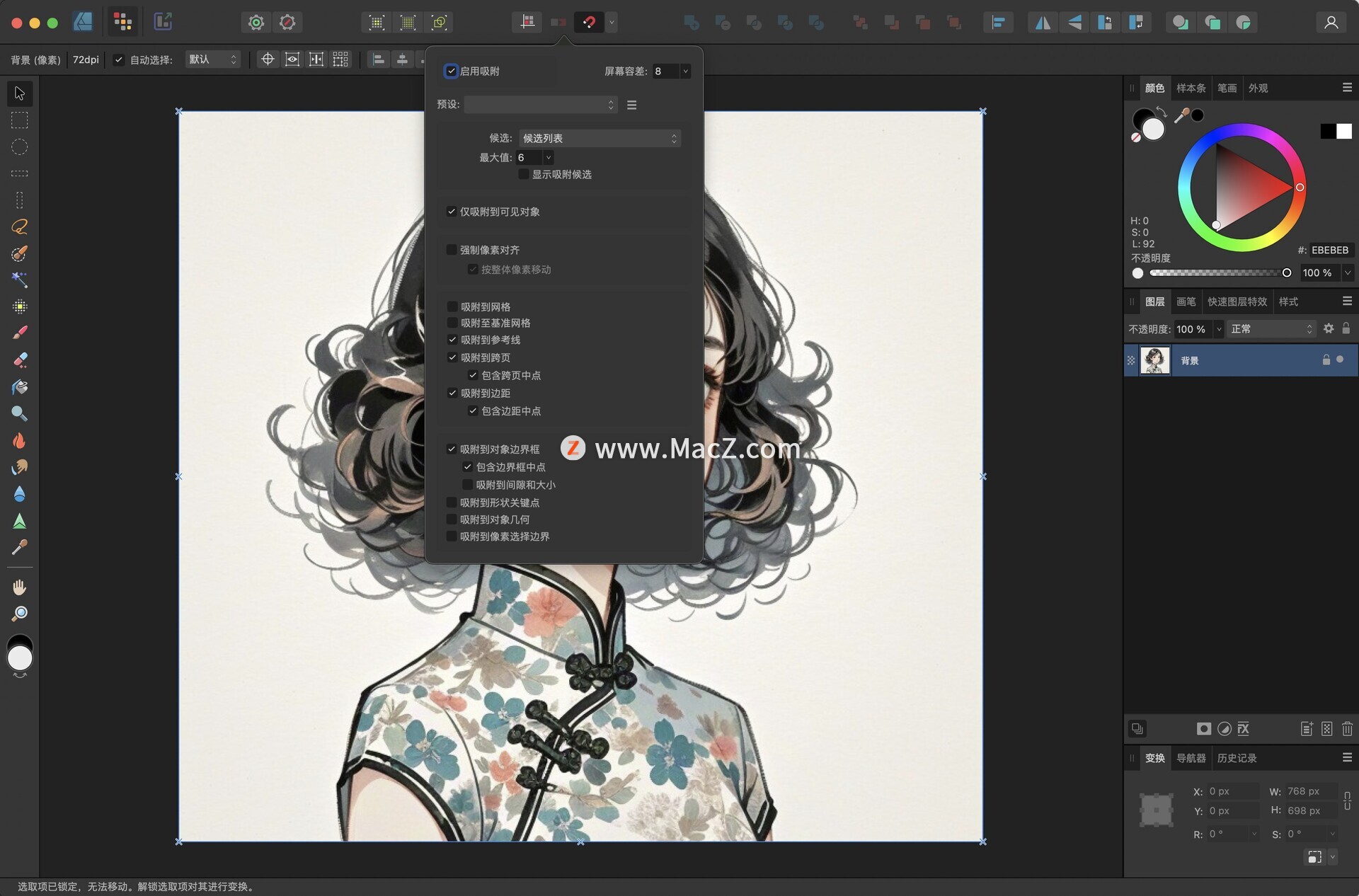This screenshot has height=896, width=1359.
Task: Expand snapping options arrow beside magnet
Action: (x=612, y=22)
